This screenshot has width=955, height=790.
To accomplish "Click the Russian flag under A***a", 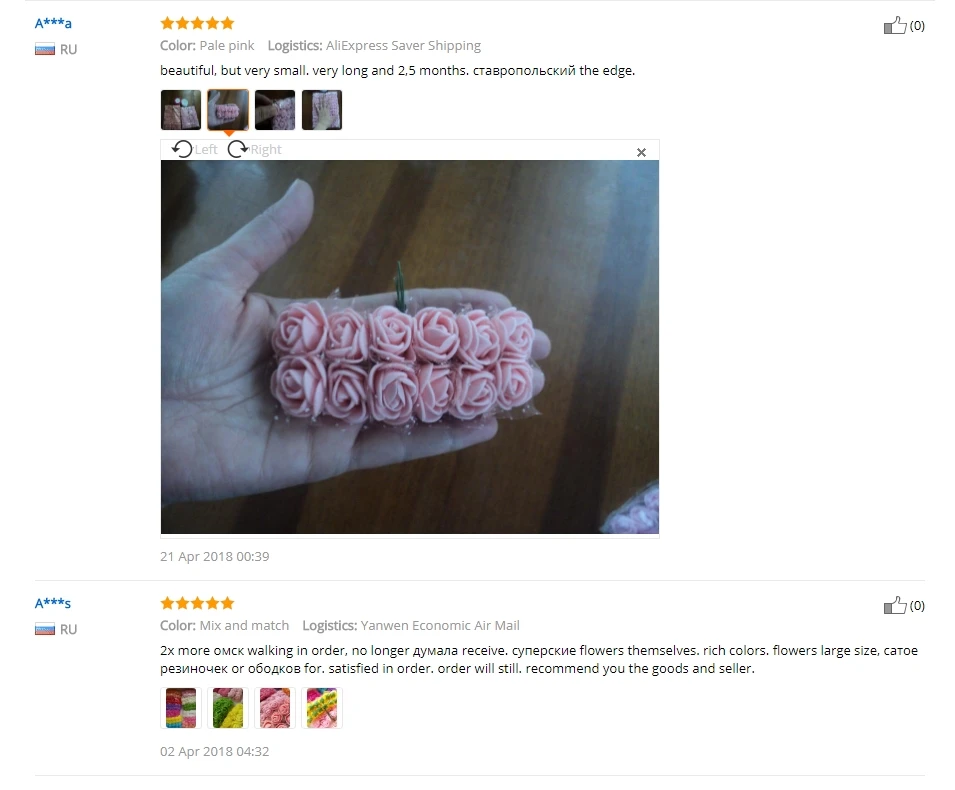I will 45,49.
